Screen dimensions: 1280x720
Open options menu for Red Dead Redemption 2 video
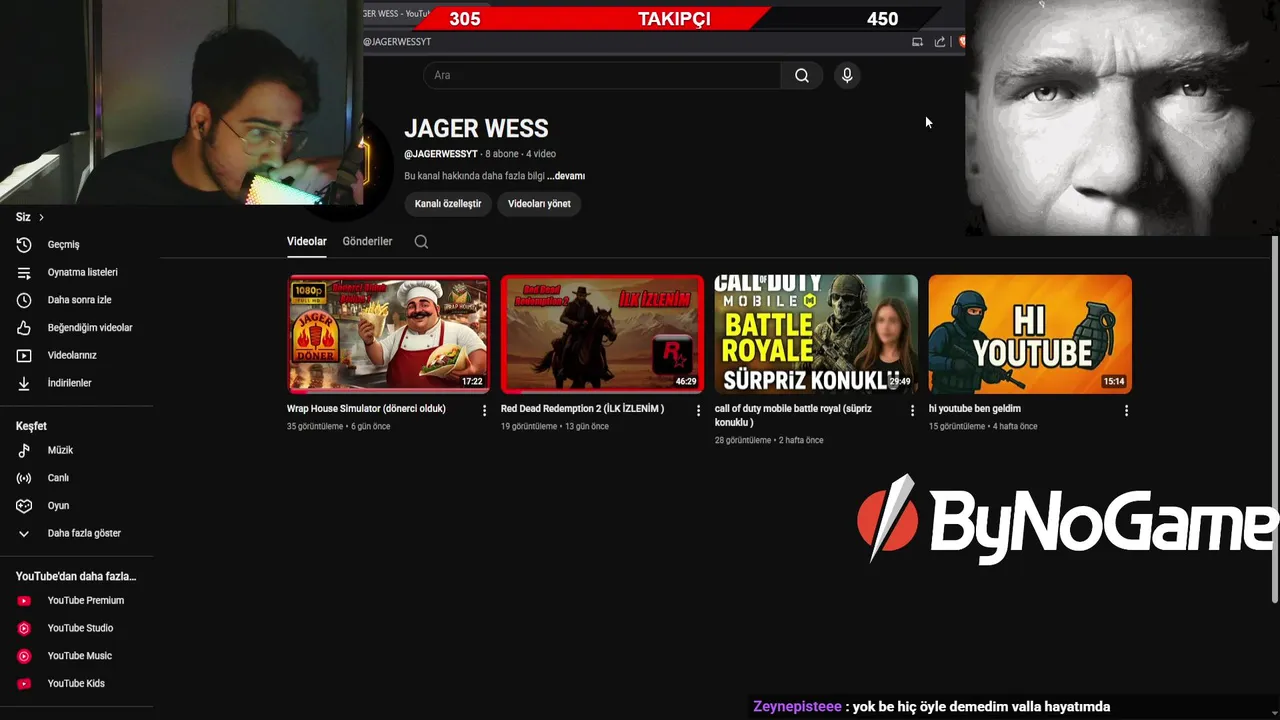coord(698,410)
